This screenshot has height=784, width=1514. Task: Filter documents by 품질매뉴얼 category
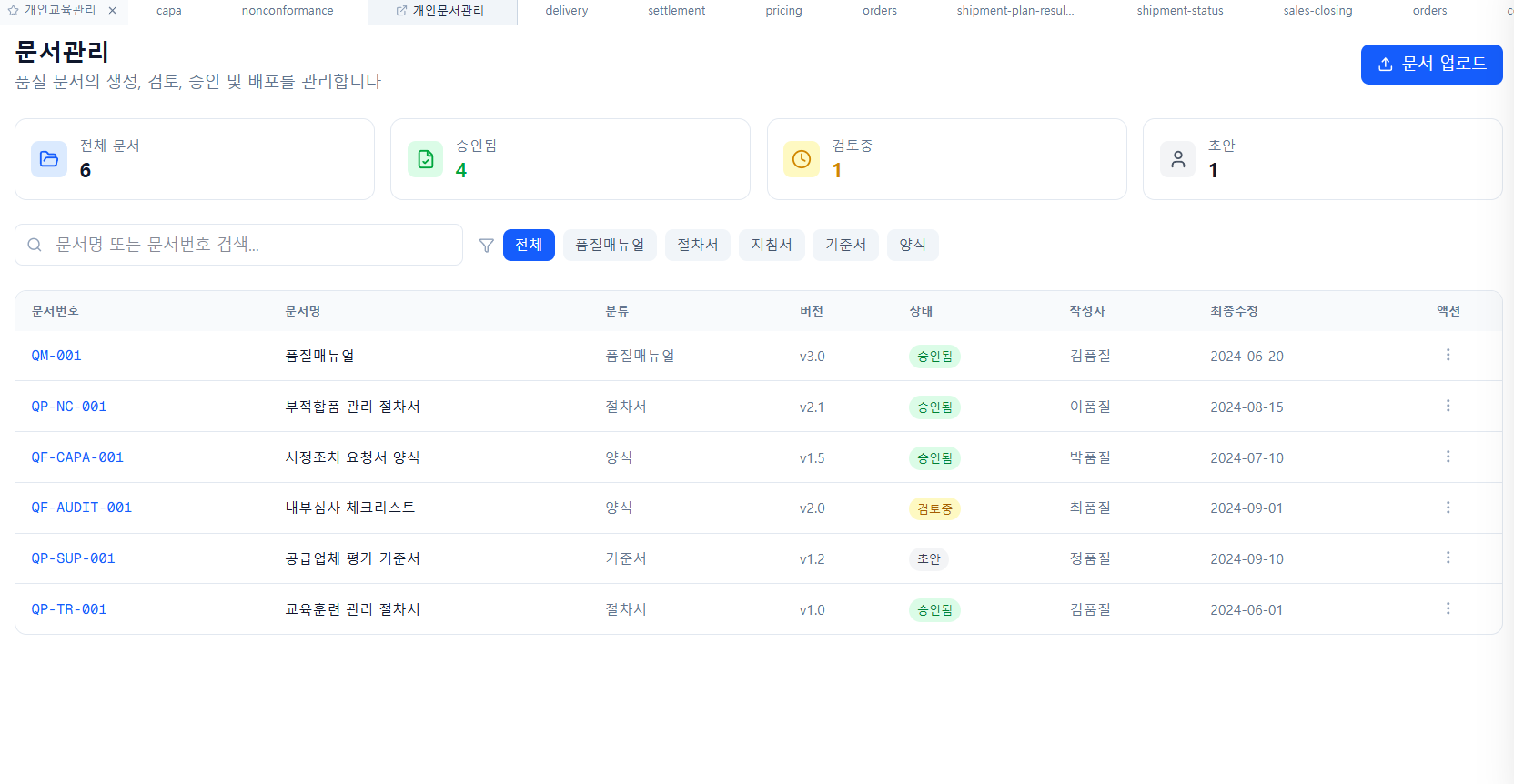point(610,245)
